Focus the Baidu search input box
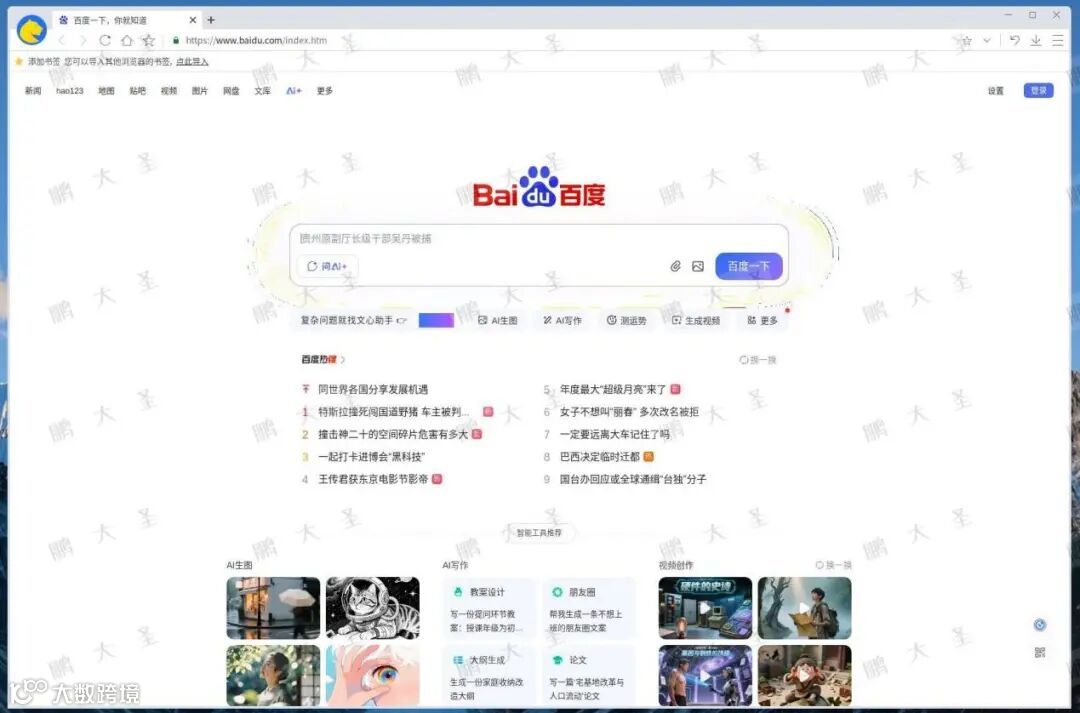Image resolution: width=1080 pixels, height=713 pixels. coord(539,238)
